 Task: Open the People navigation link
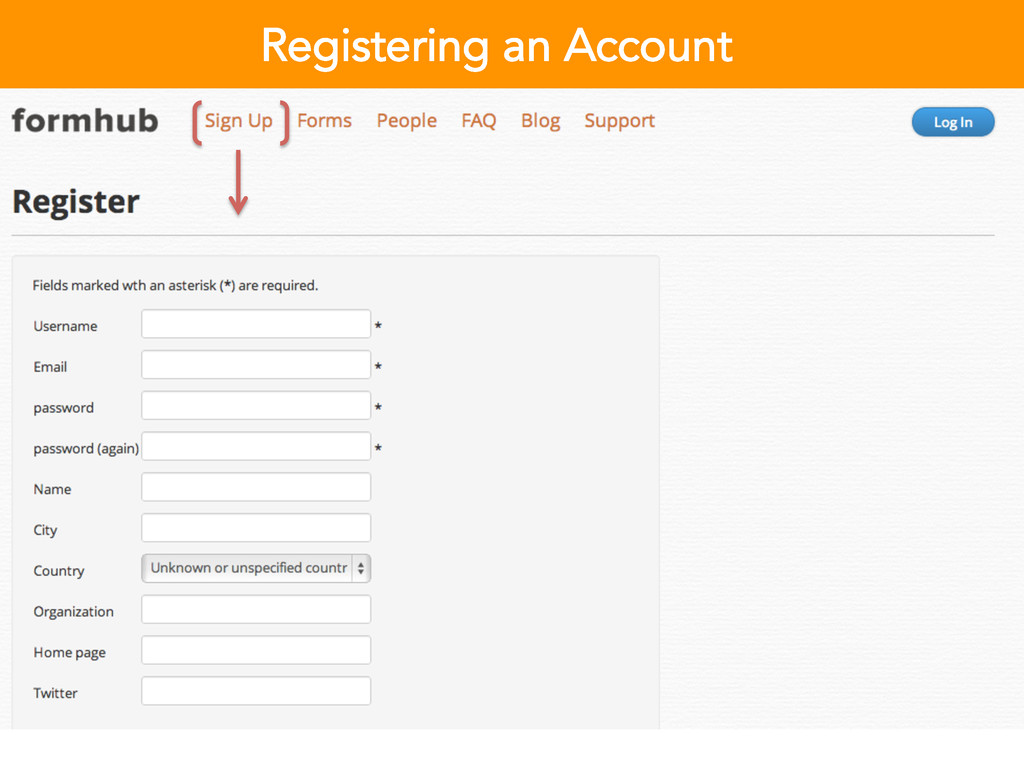406,121
